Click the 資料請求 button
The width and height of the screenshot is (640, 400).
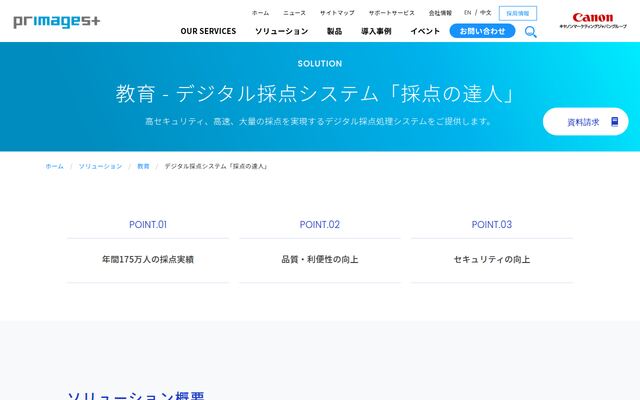click(585, 122)
